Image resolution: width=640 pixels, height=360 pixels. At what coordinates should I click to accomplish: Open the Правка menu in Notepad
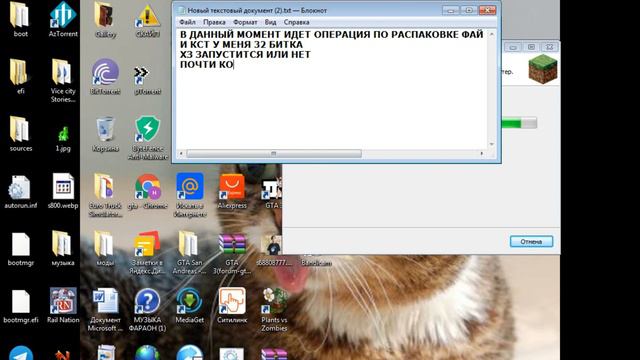214,22
